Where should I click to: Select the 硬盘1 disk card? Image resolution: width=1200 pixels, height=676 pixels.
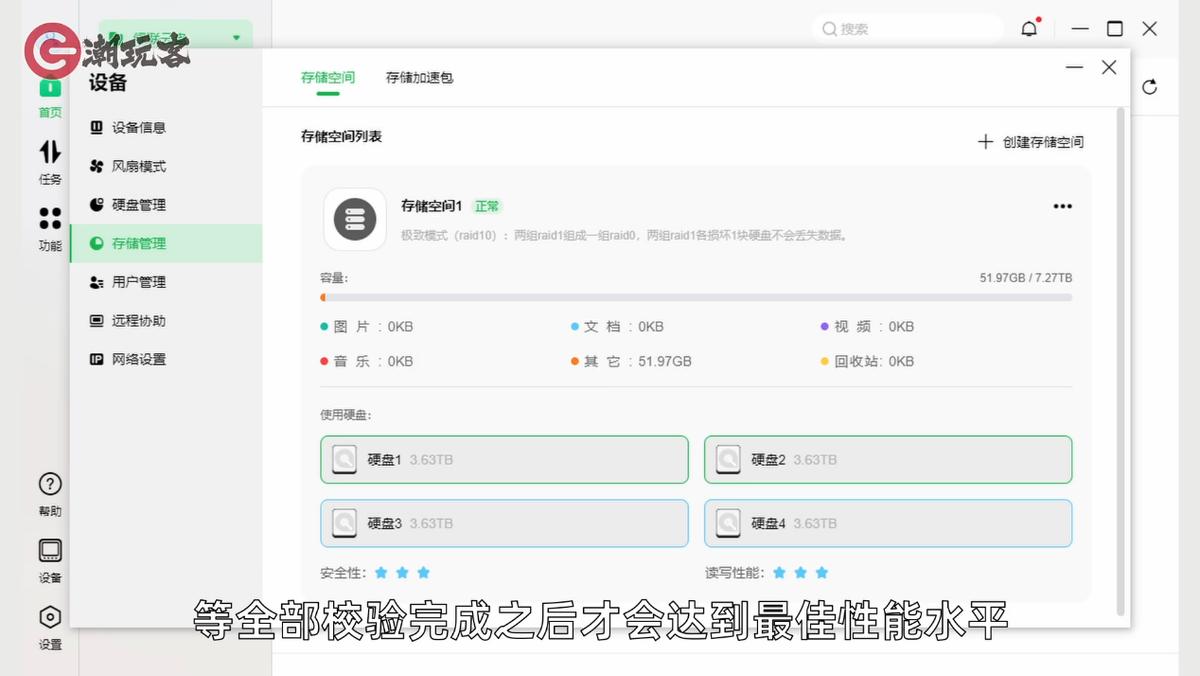[504, 459]
